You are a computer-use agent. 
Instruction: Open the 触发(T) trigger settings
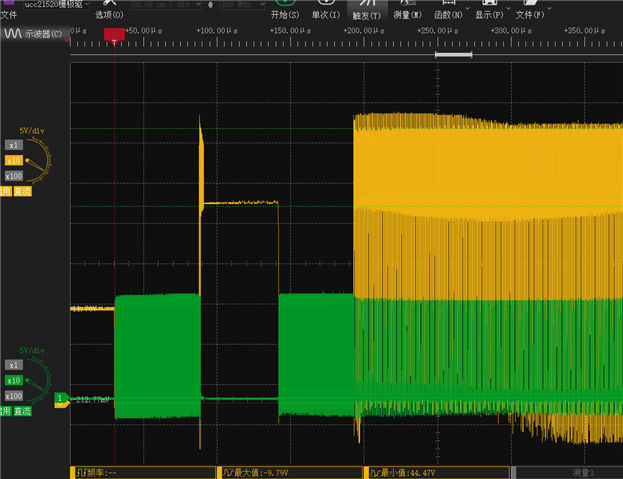coord(366,10)
